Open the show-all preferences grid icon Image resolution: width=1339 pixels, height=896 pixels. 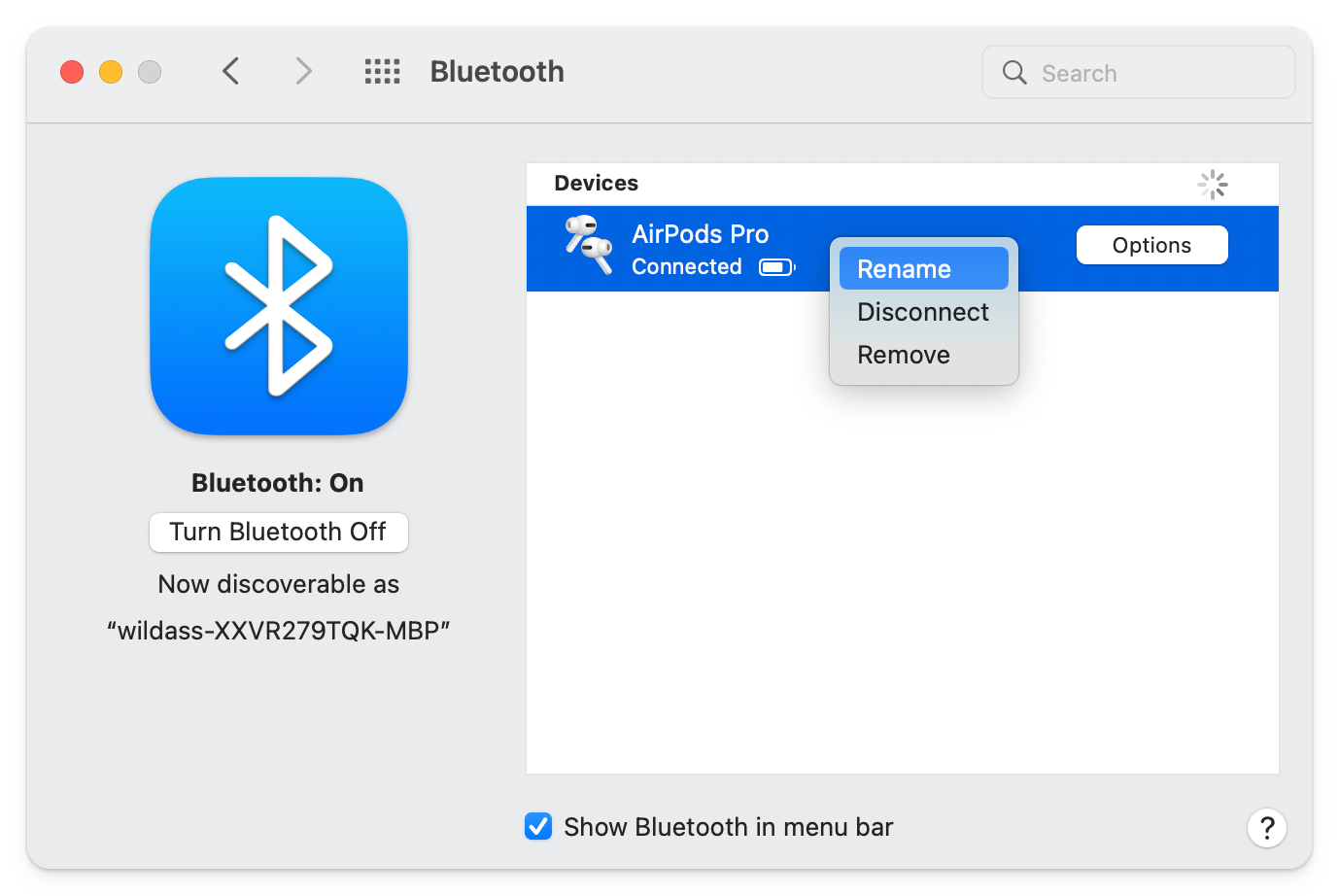(382, 72)
